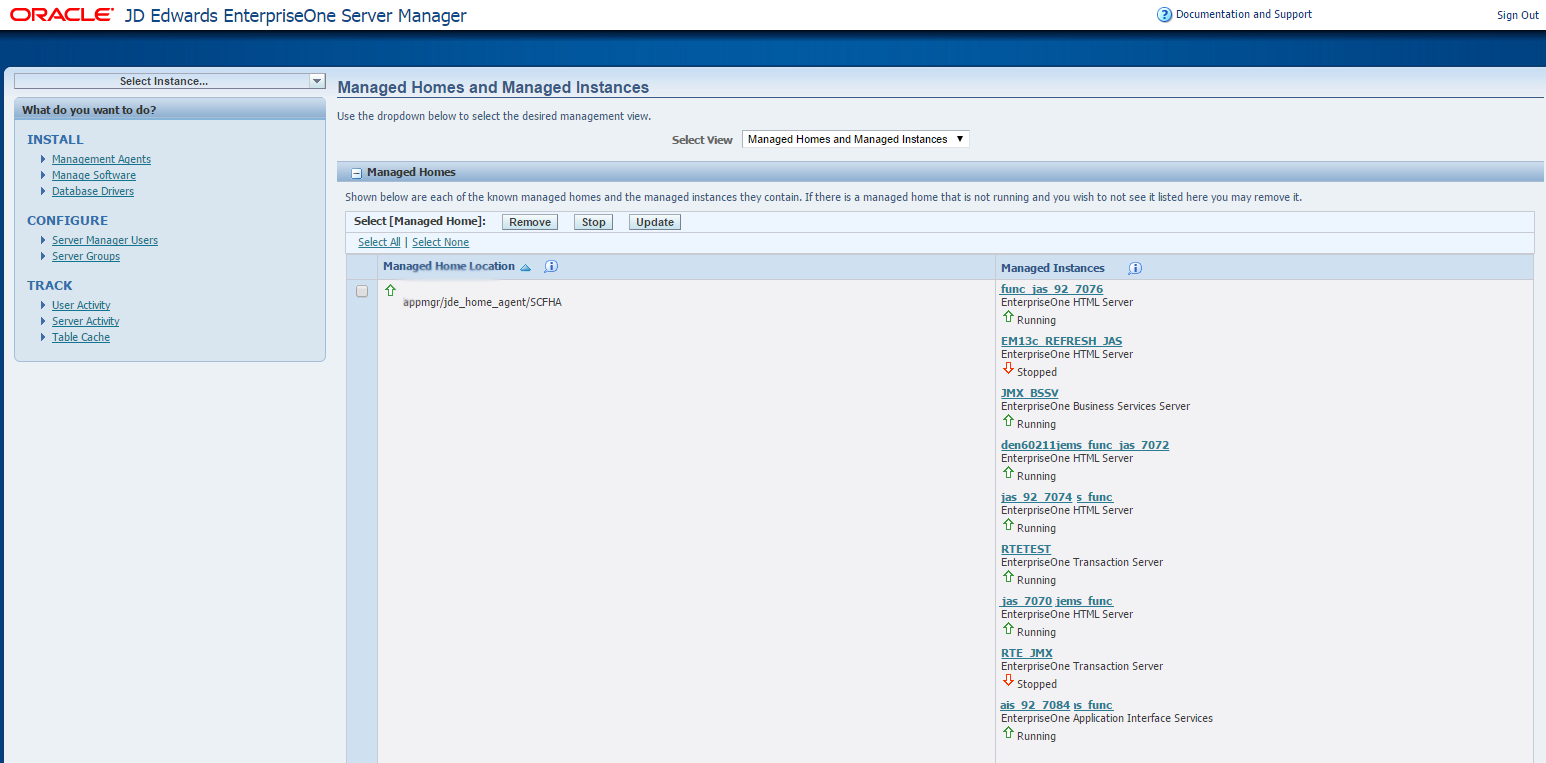
Task: Click the Stop button
Action: pos(594,222)
